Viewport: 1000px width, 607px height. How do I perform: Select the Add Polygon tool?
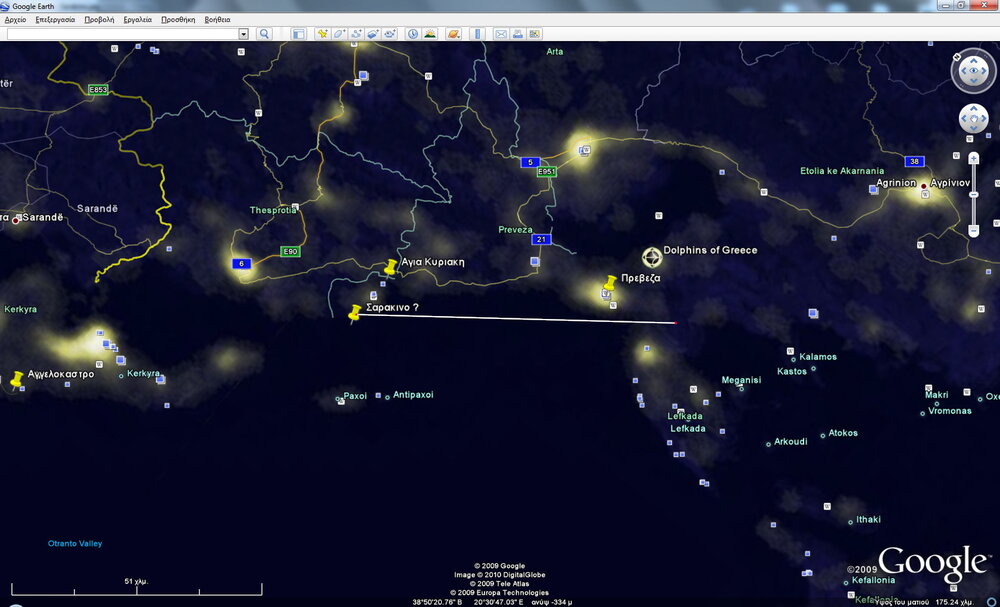(x=340, y=34)
